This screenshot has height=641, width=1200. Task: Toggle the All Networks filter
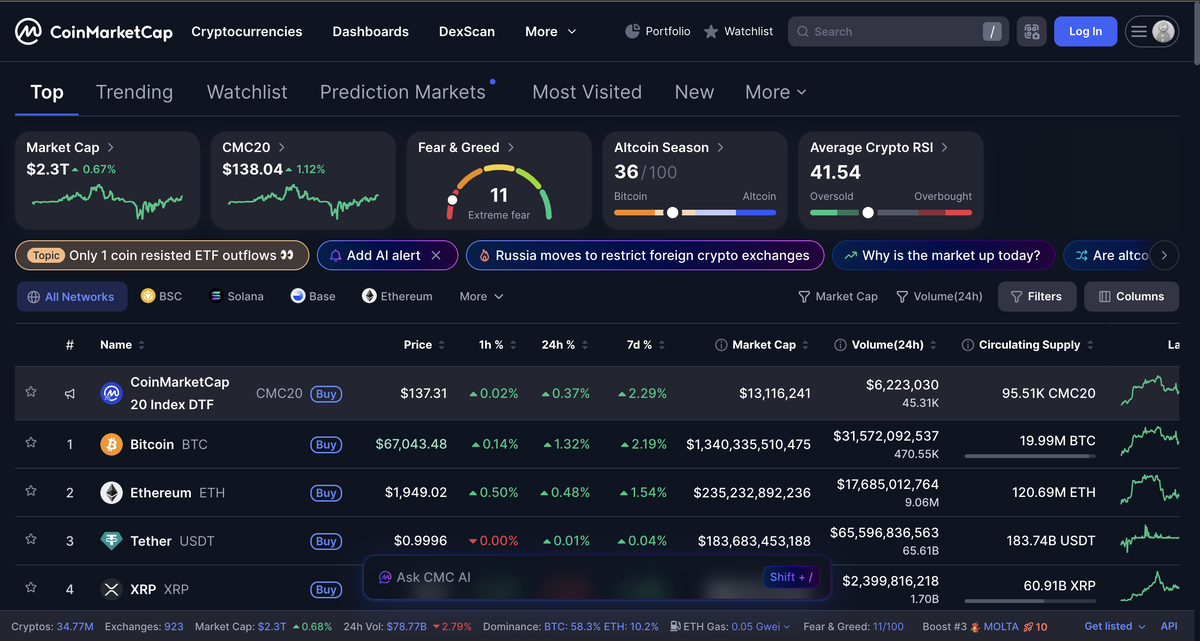click(72, 296)
